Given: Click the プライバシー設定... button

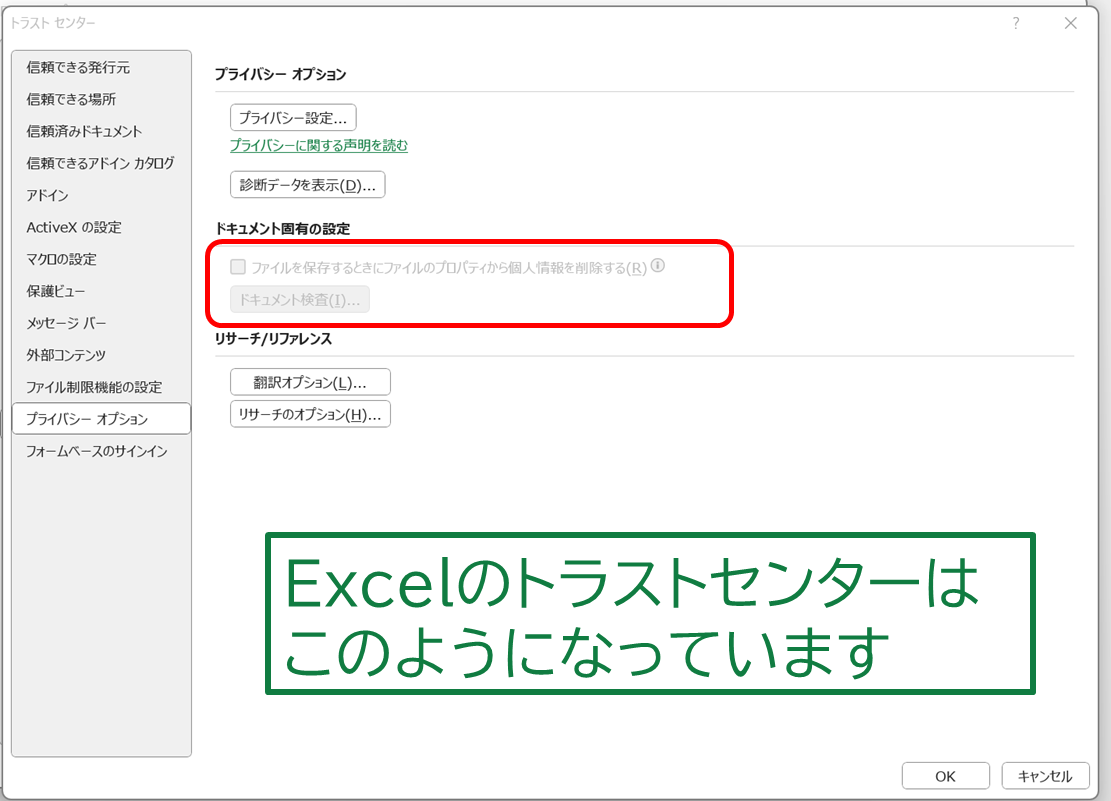Looking at the screenshot, I should pyautogui.click(x=293, y=118).
